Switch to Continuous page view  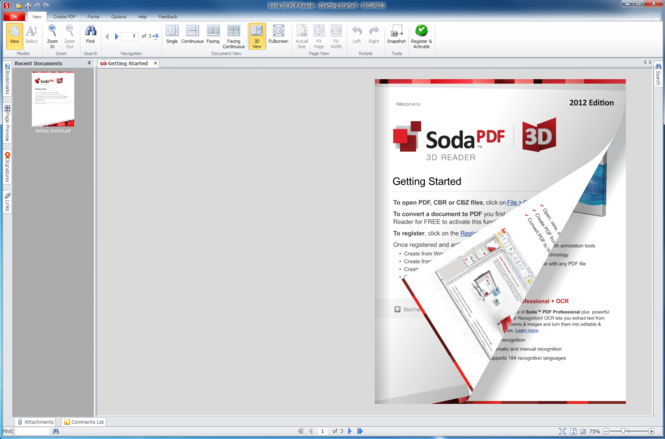(x=192, y=36)
